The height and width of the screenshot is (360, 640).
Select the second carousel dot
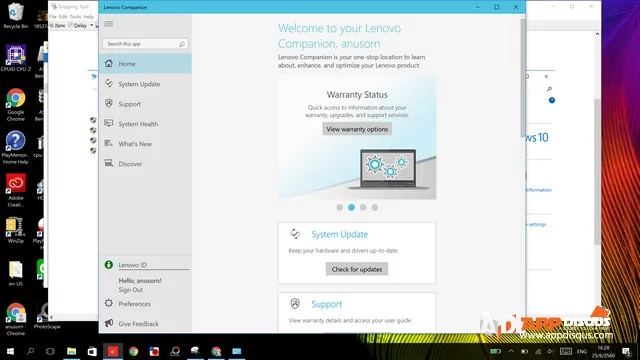[x=351, y=207]
